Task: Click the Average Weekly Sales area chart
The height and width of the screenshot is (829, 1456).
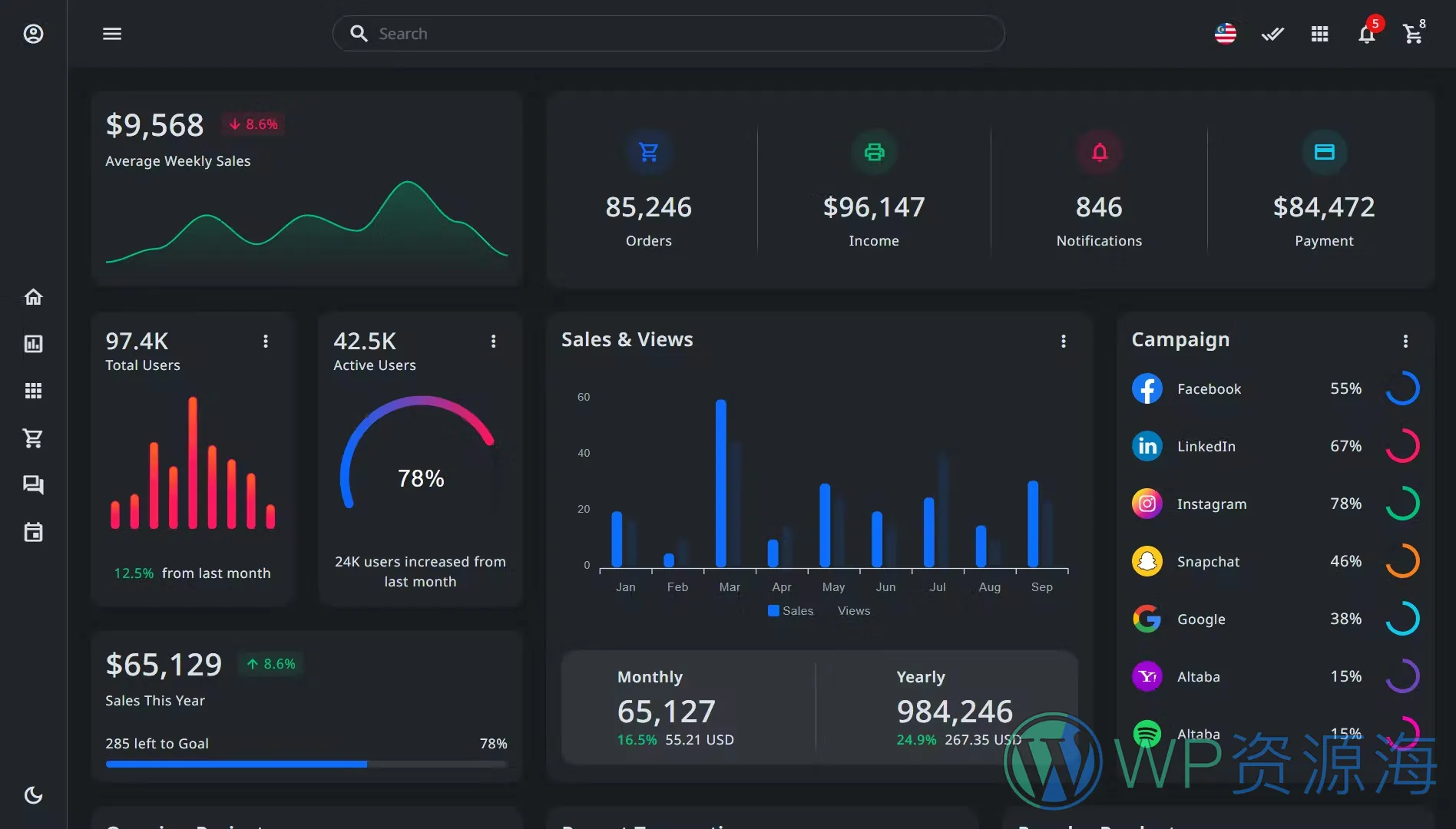Action: click(x=306, y=223)
